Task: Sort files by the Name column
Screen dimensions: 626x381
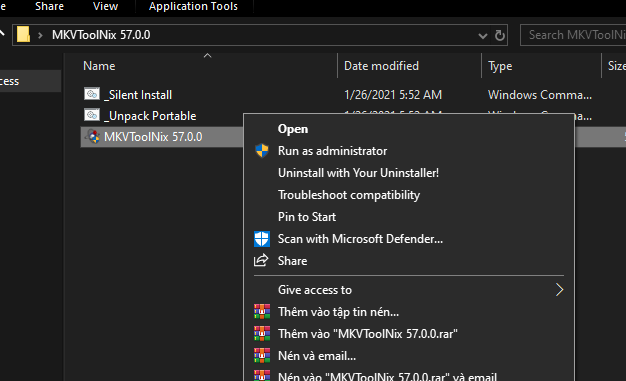Action: [x=99, y=66]
